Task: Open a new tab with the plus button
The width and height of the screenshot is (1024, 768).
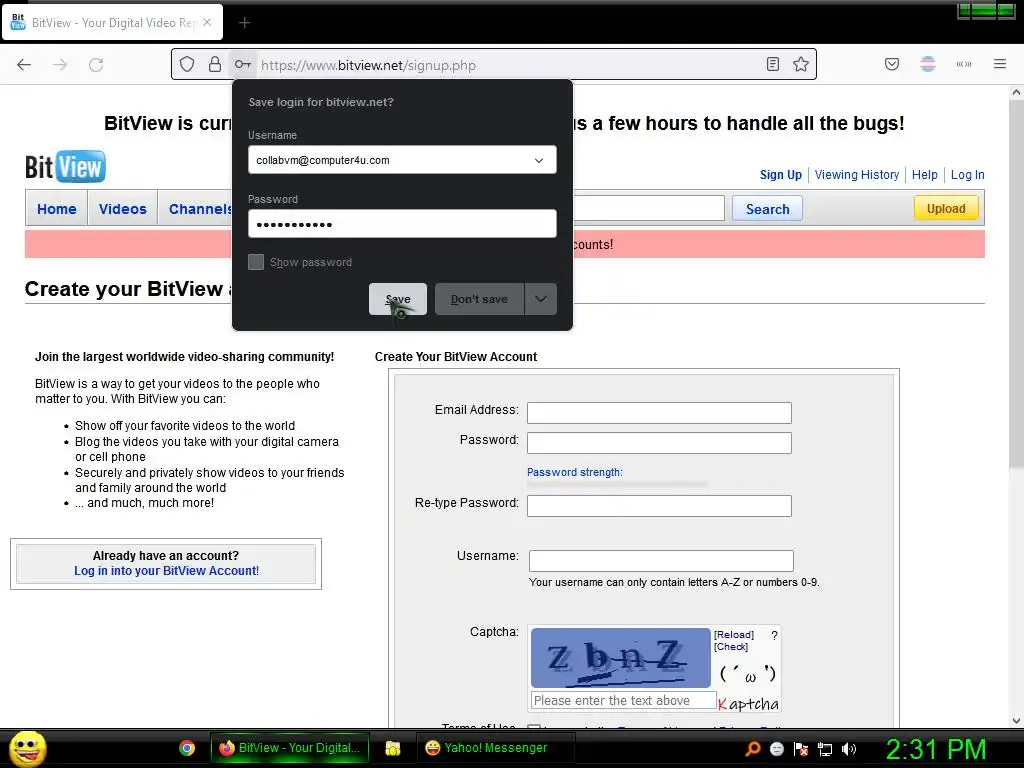Action: point(244,23)
